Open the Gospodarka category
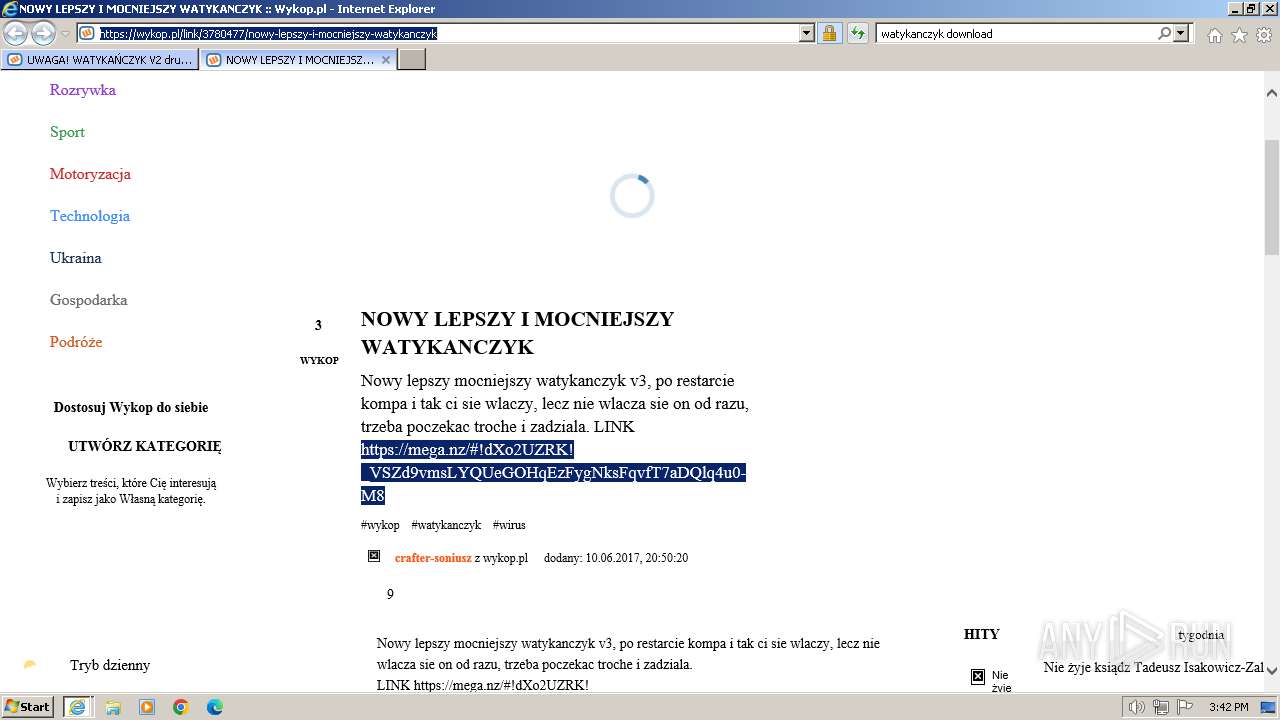This screenshot has height=720, width=1280. [x=89, y=300]
